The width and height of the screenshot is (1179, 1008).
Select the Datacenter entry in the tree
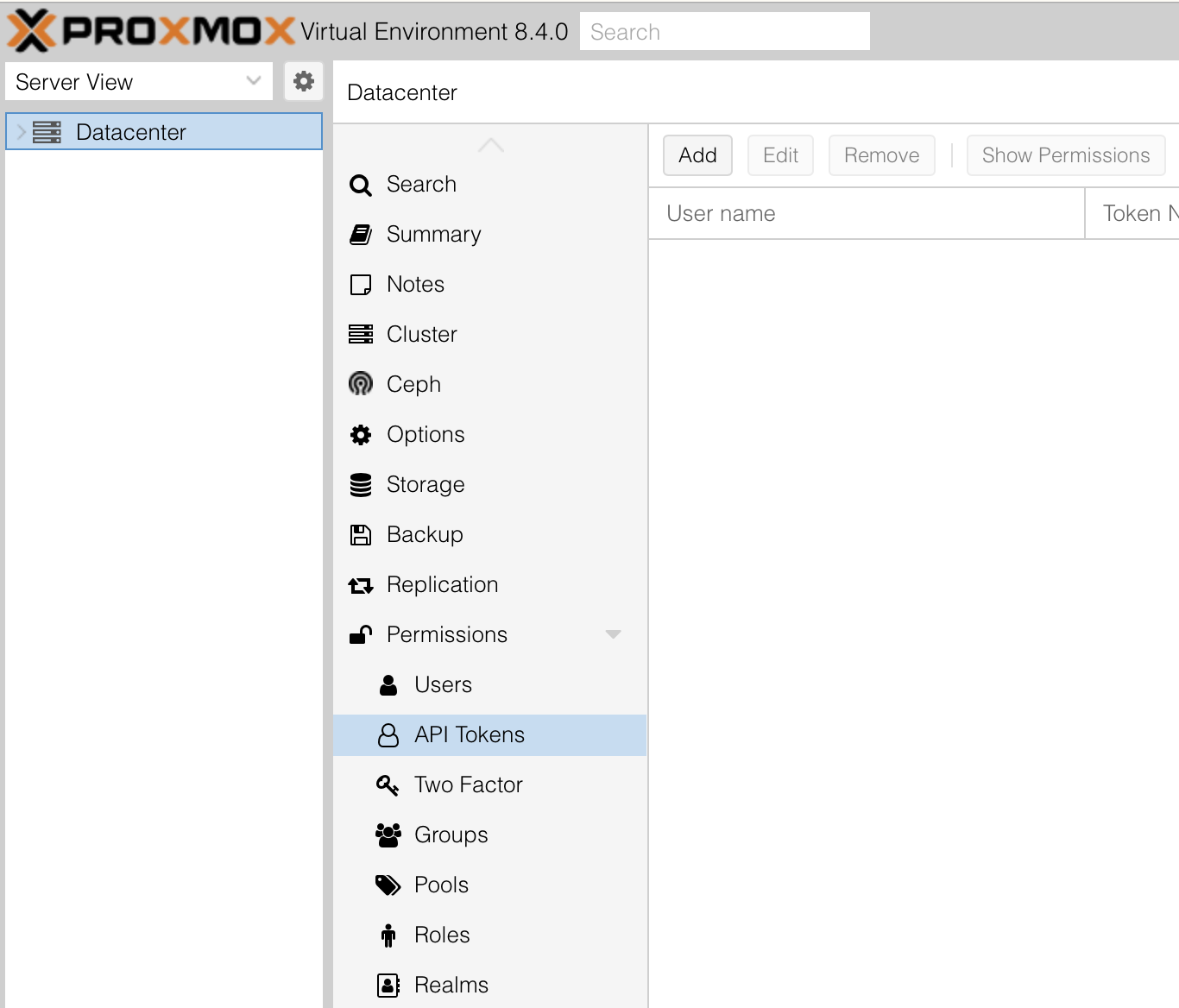[x=131, y=131]
